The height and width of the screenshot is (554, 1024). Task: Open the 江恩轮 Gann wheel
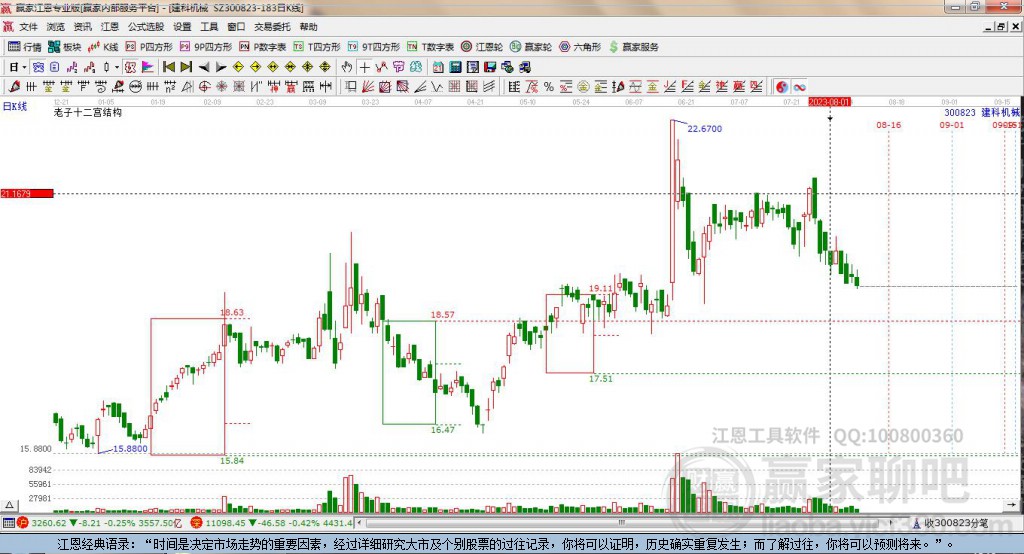482,47
